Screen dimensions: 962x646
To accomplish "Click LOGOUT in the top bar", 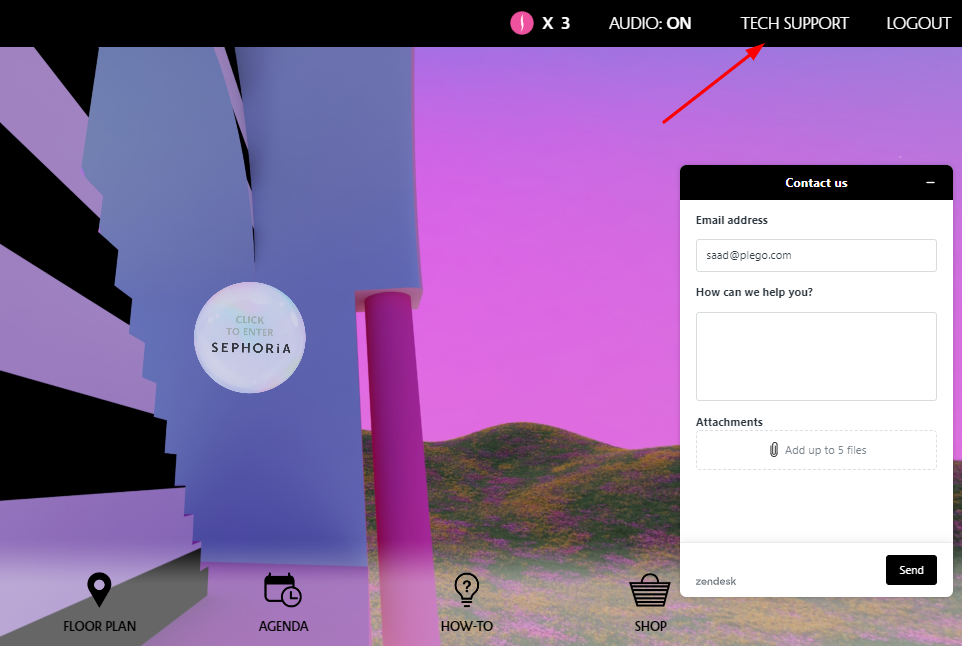I will pos(918,23).
